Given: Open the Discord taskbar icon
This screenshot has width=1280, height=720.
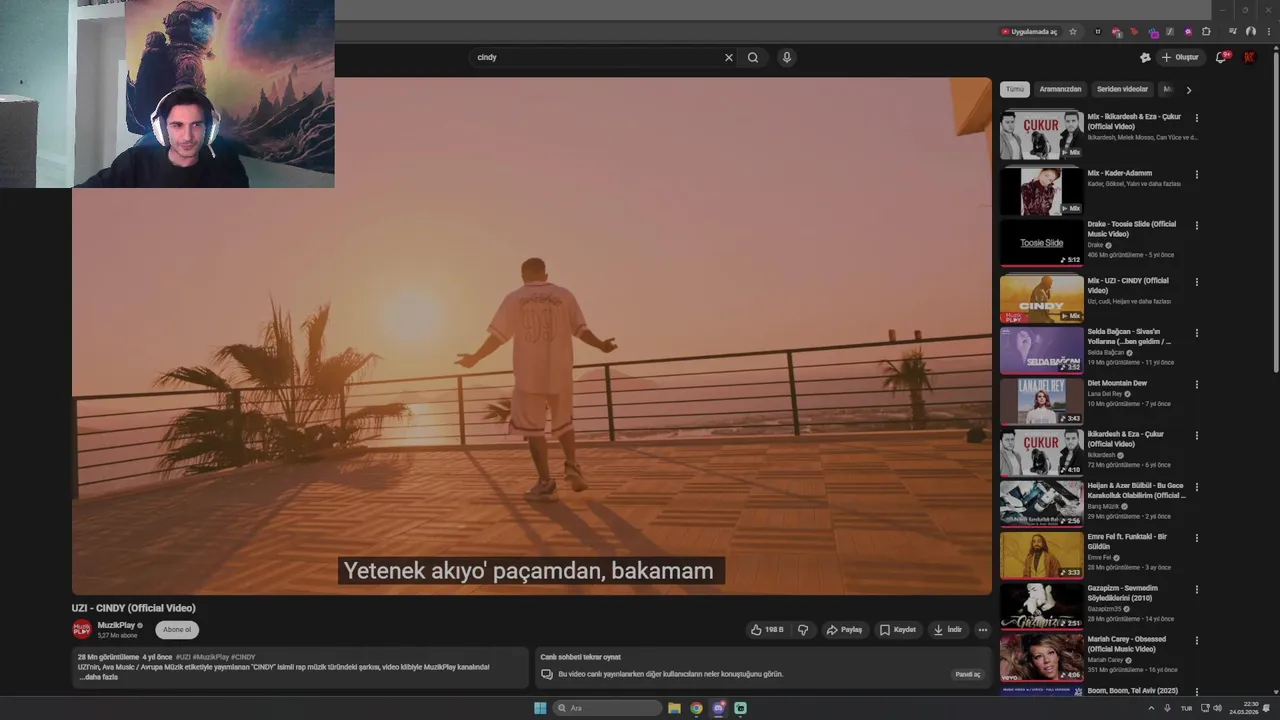Looking at the screenshot, I should [718, 708].
